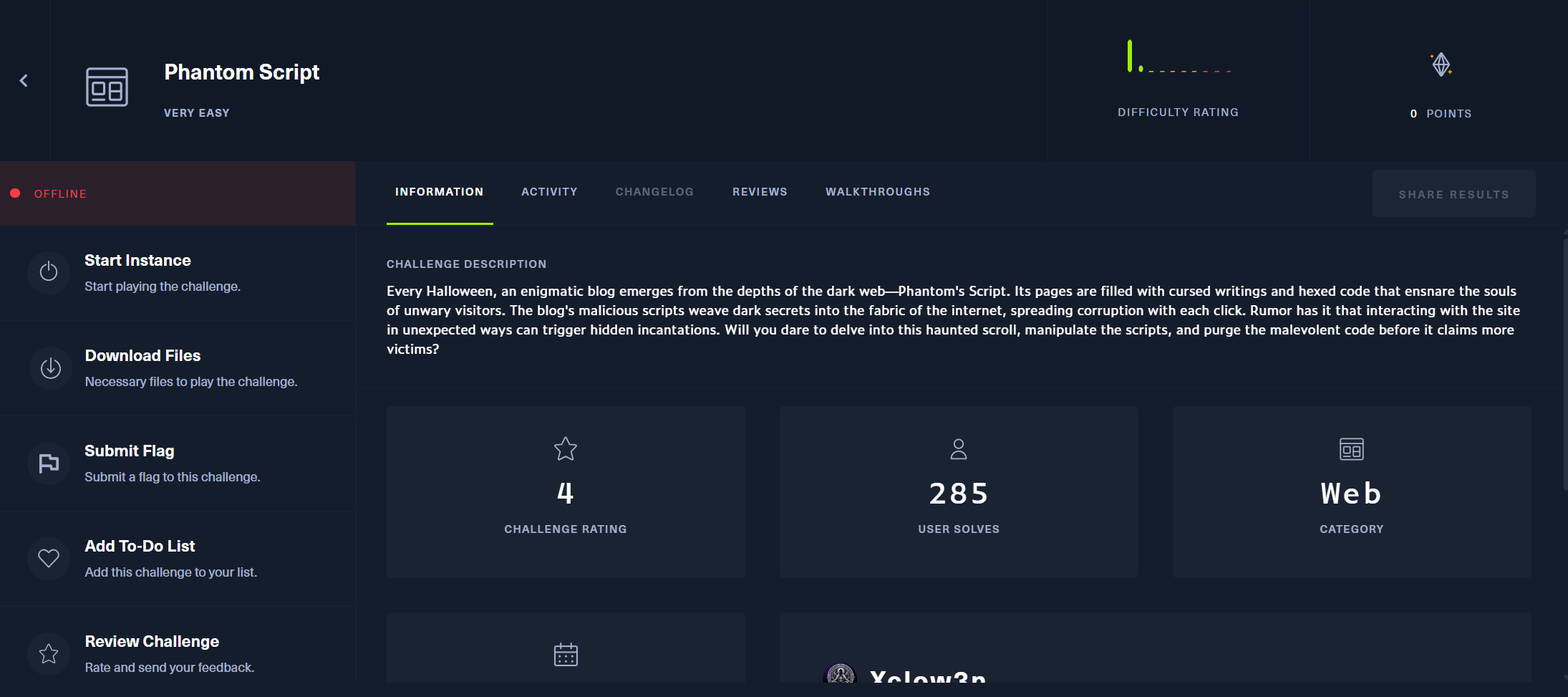
Task: Click the 285 user solves value
Action: click(959, 494)
